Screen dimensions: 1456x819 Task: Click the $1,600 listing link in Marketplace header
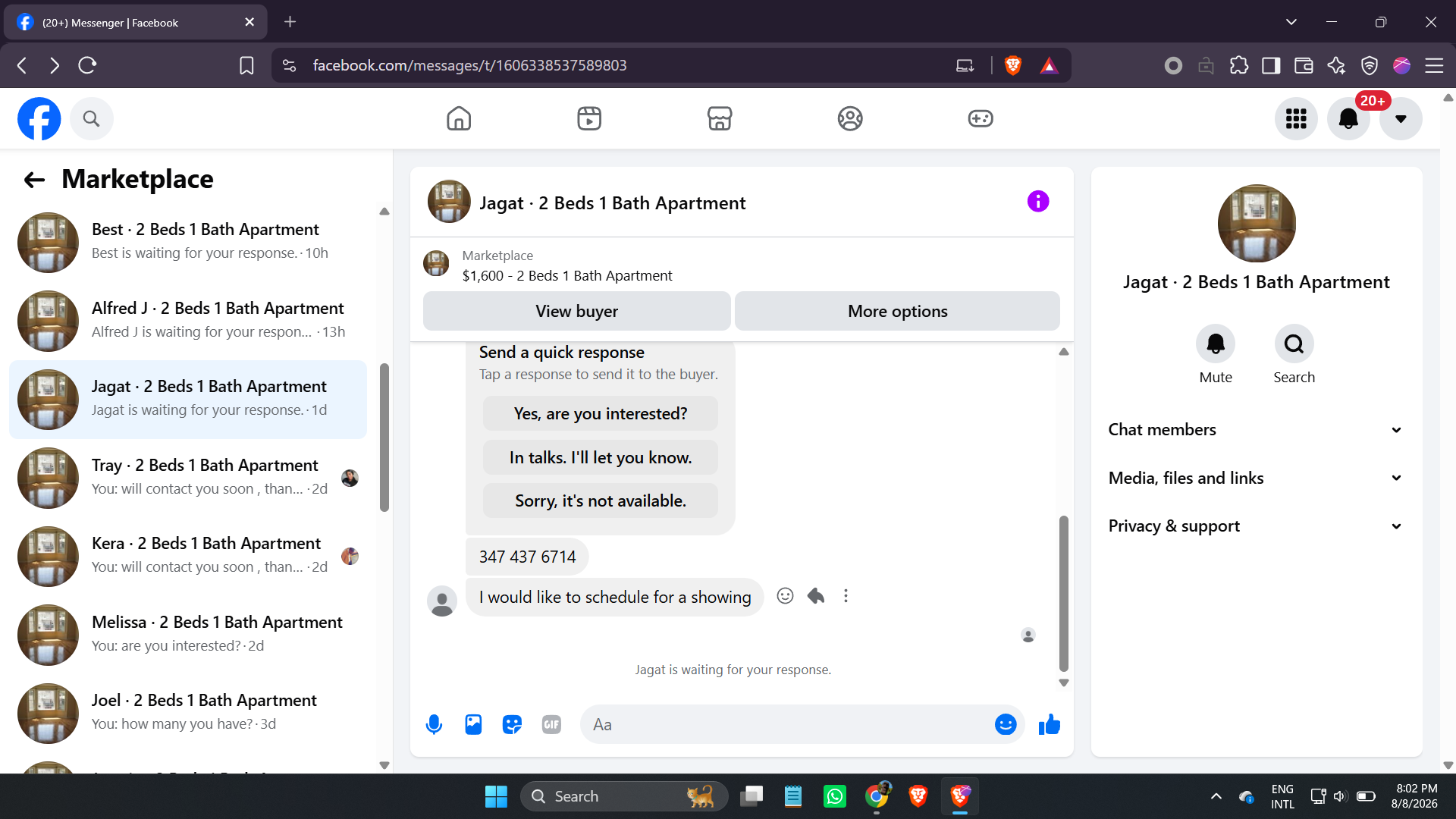click(x=567, y=276)
